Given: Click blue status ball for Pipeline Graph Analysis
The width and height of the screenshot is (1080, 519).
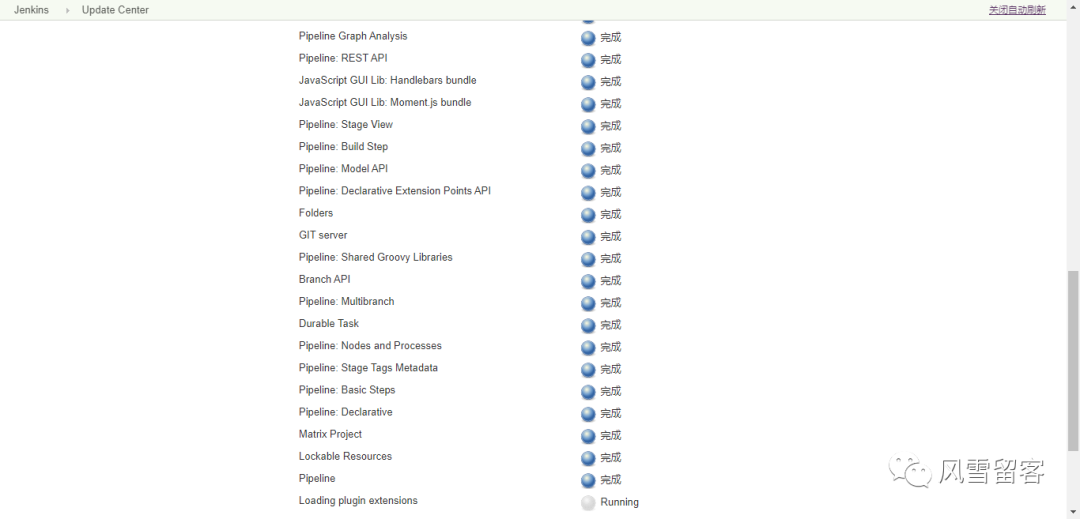Looking at the screenshot, I should click(588, 38).
